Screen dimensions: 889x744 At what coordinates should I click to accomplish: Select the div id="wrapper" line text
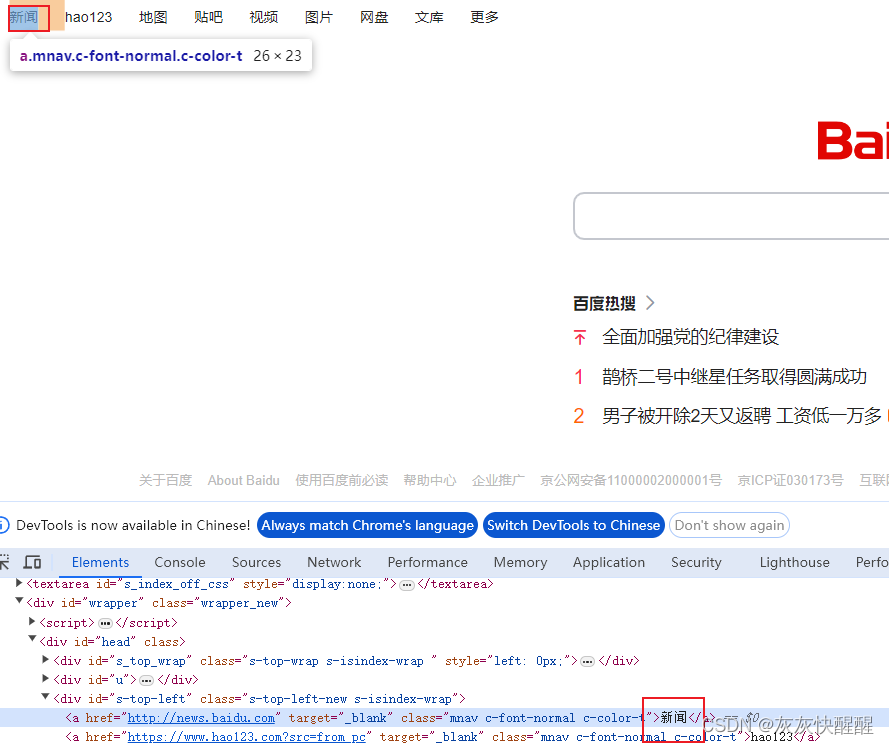pos(159,603)
